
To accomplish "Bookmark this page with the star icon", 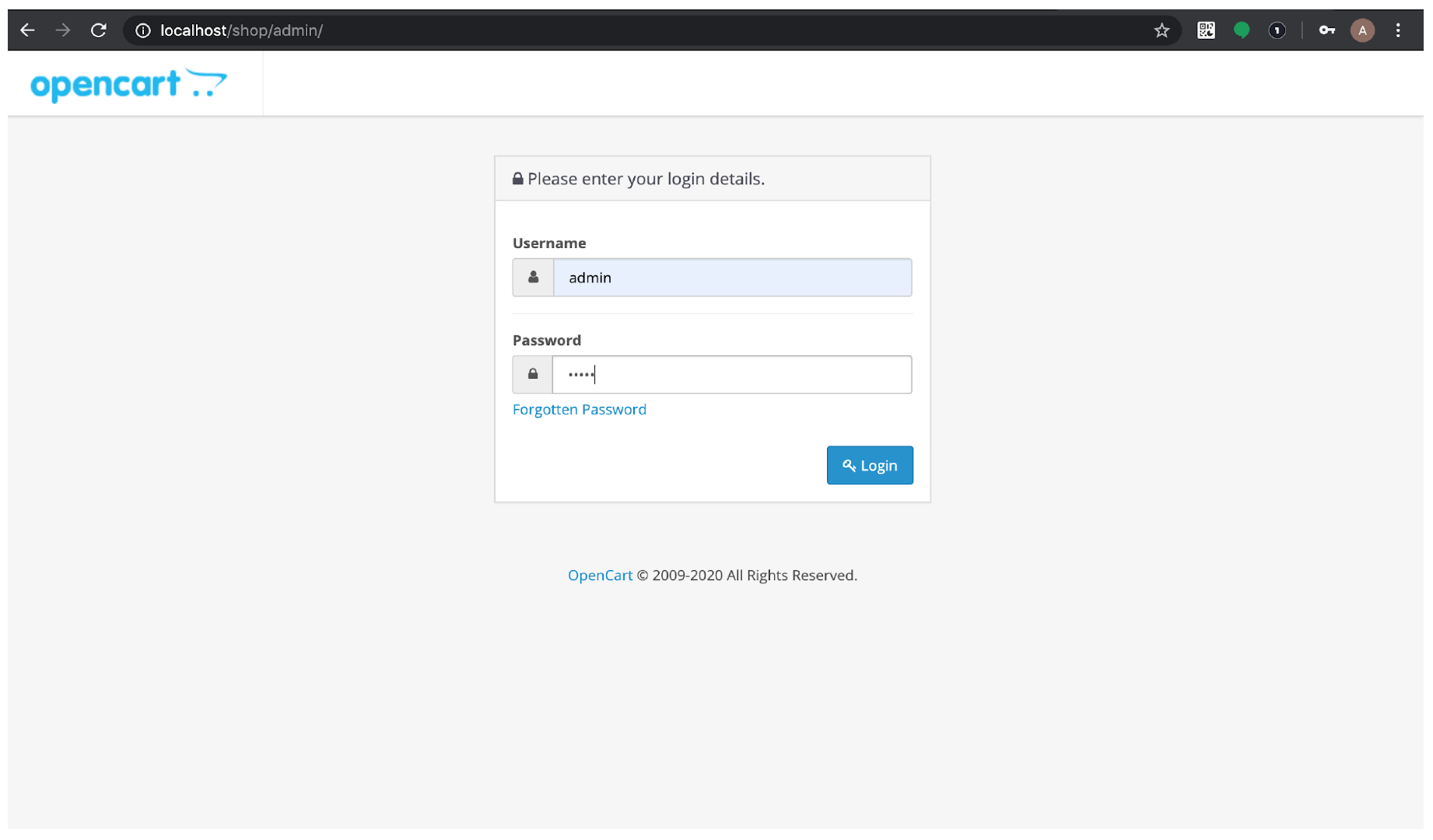I will coord(1161,30).
